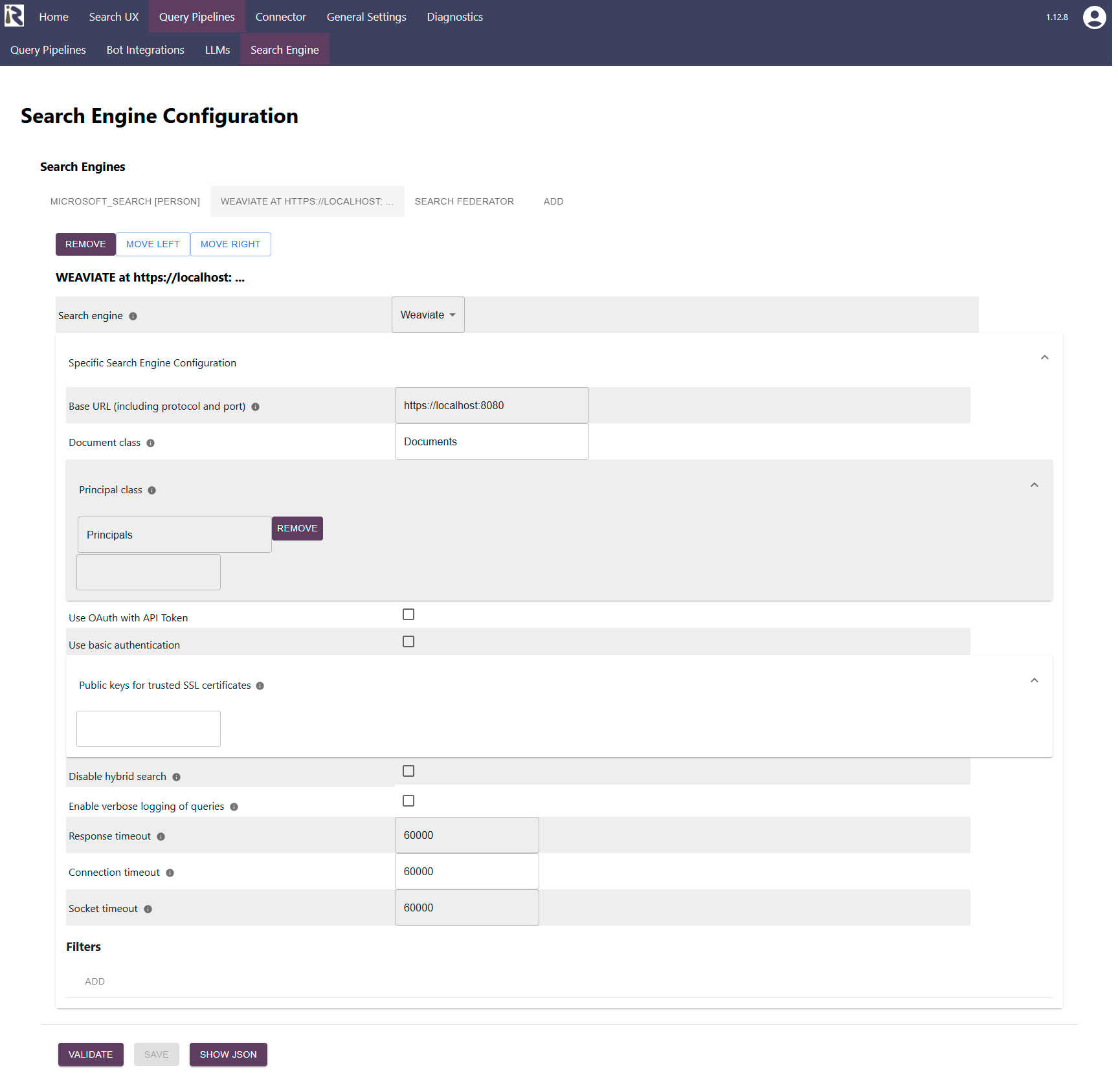
Task: Click info icon next to Document class
Action: click(150, 443)
